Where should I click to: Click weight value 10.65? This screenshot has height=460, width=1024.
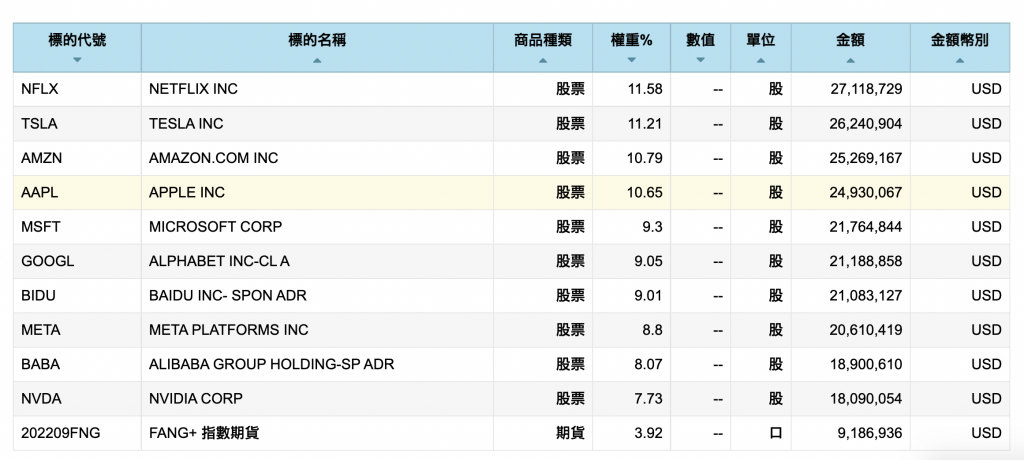coord(644,192)
